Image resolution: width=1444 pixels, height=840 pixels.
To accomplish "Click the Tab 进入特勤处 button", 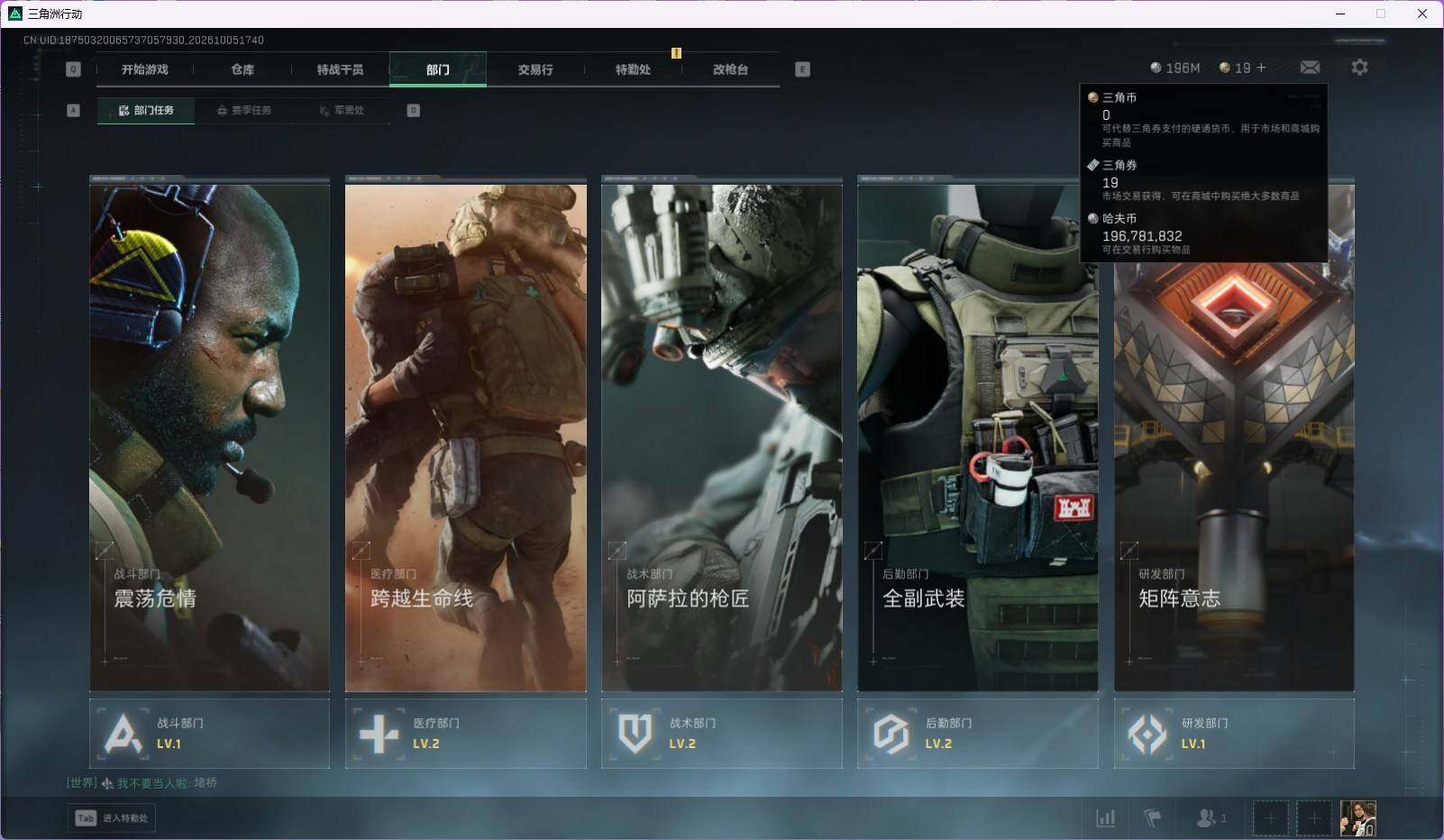I will (112, 817).
